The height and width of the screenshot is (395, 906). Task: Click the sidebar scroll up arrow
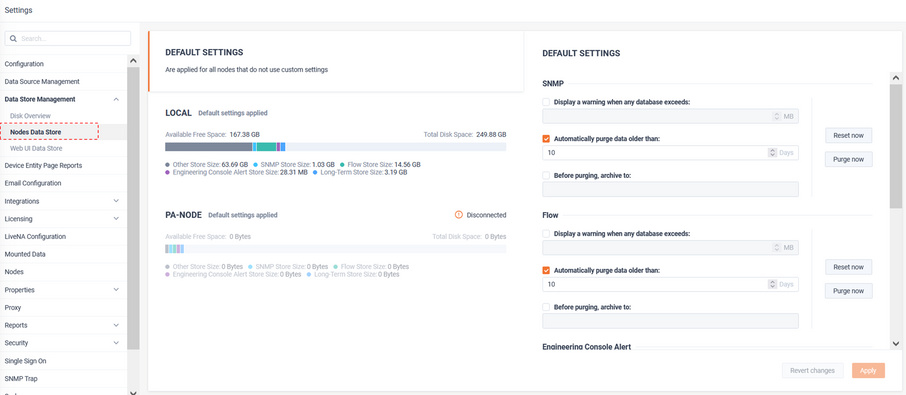click(x=133, y=61)
